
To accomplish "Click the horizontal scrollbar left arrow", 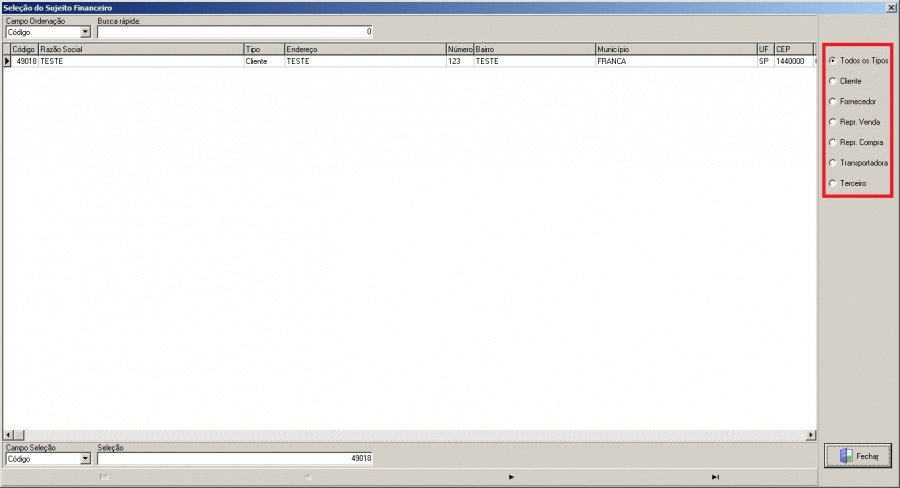I will pos(8,435).
